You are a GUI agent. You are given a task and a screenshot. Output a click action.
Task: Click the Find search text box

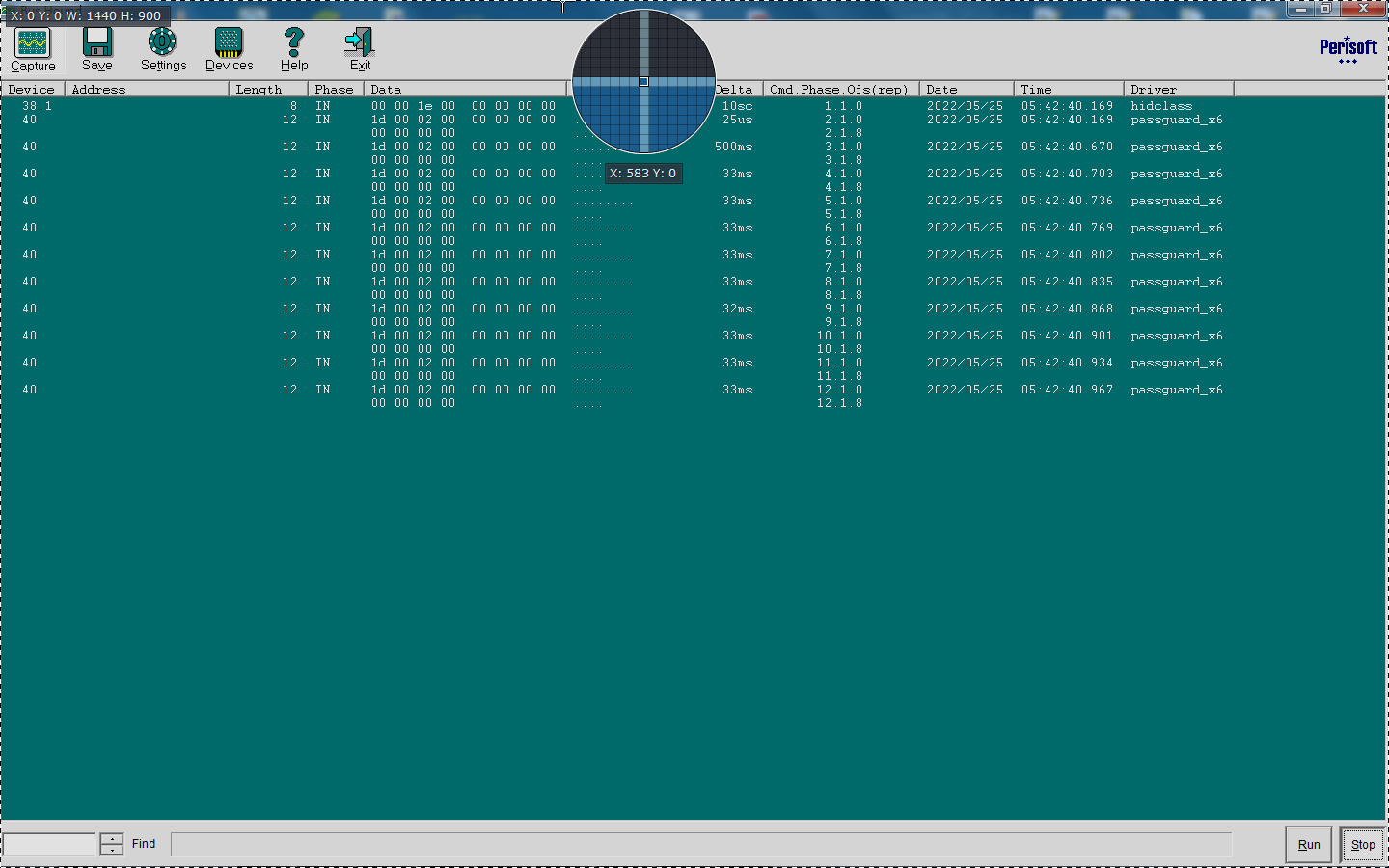point(701,844)
